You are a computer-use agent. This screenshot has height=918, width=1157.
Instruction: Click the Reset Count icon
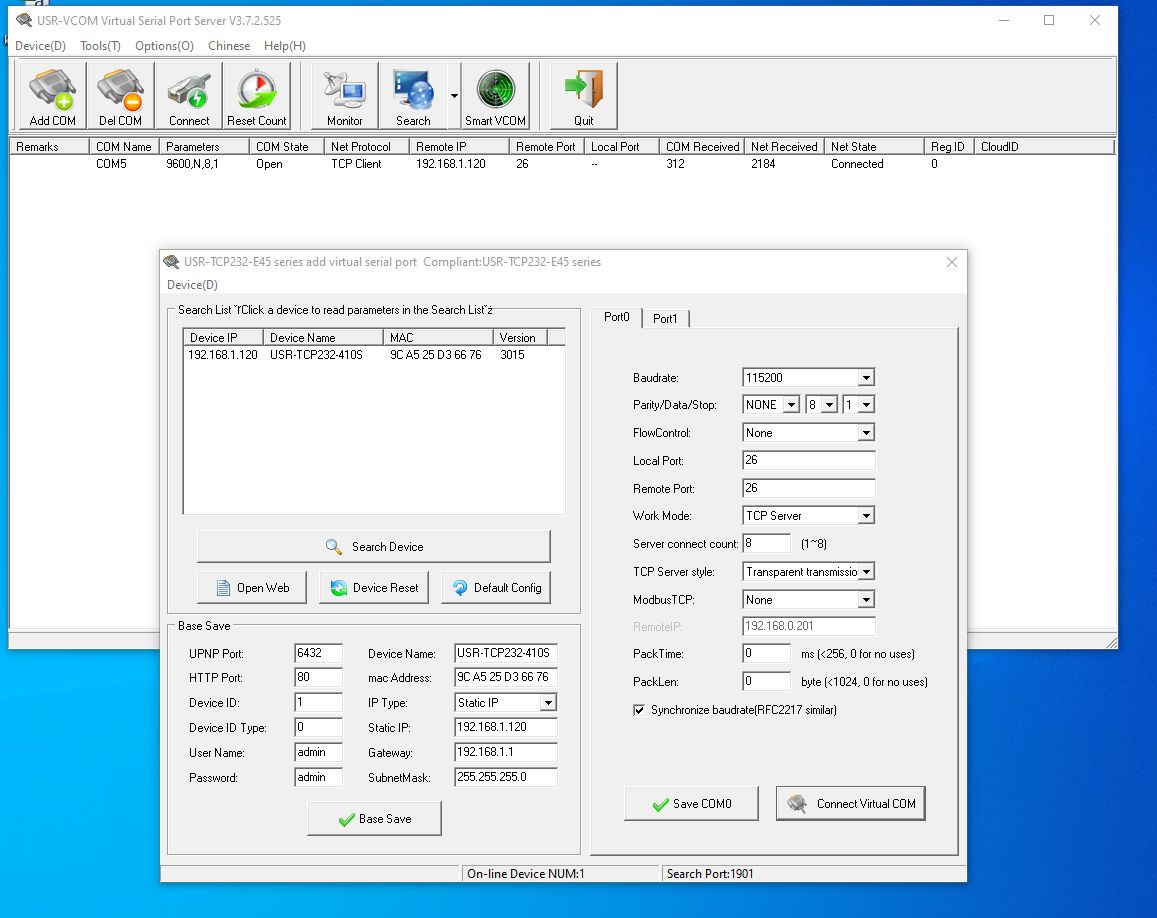click(x=256, y=96)
